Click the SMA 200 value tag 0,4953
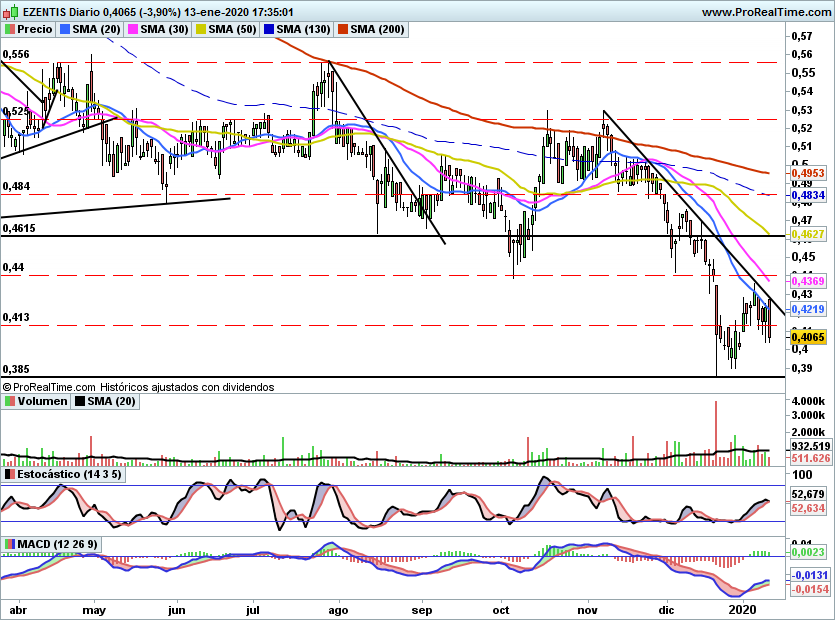Screen dimensions: 835x620 (808, 173)
